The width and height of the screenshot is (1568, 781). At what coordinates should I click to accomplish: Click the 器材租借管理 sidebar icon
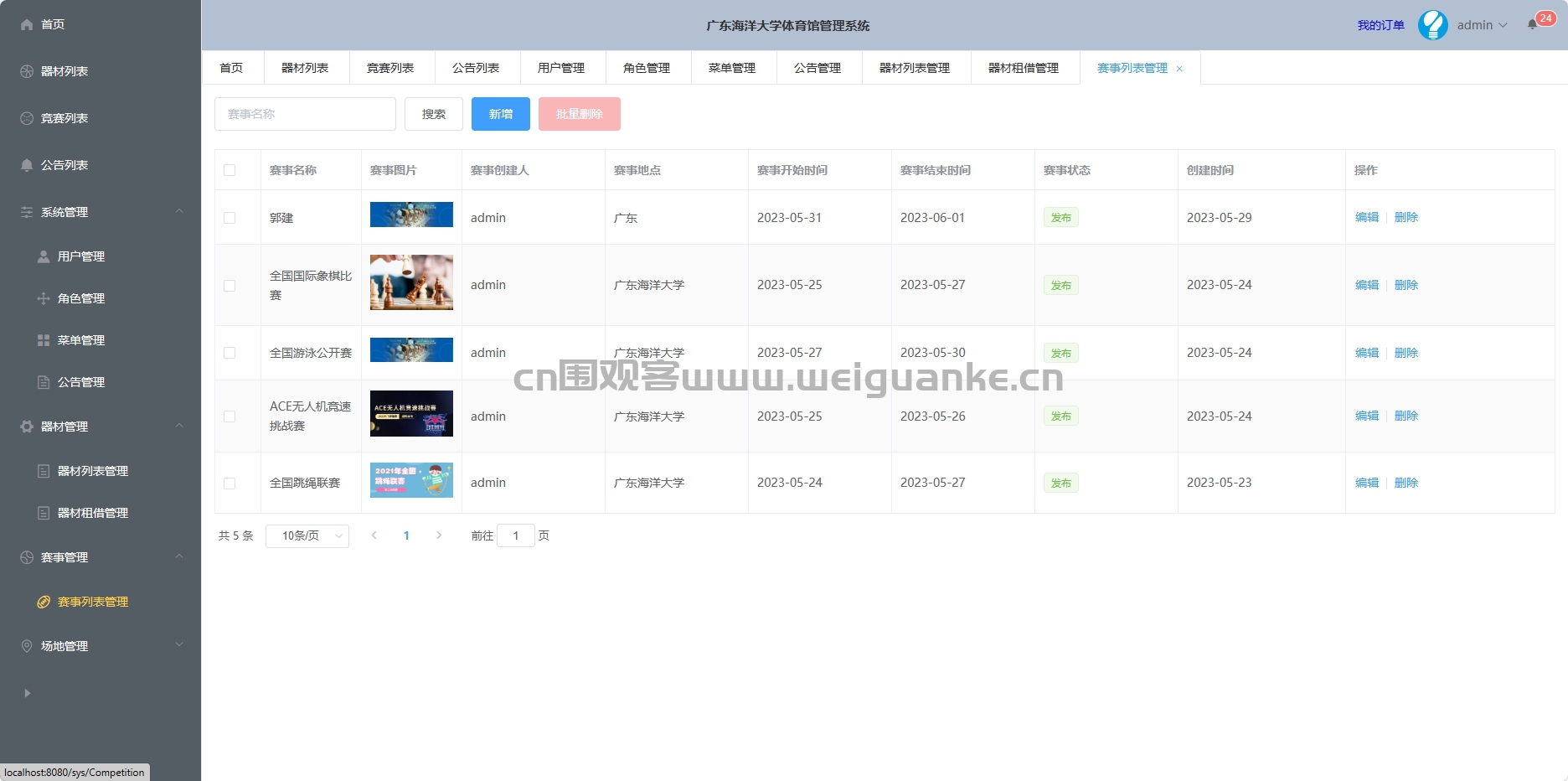click(44, 513)
